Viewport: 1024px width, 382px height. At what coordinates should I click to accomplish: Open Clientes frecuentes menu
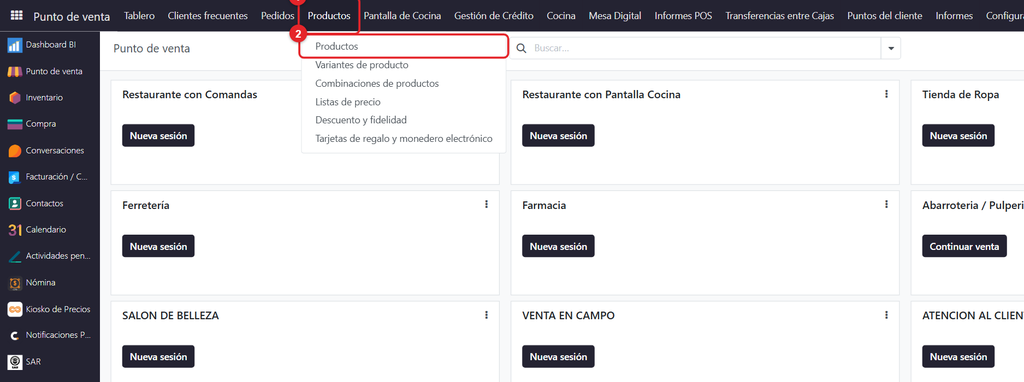pyautogui.click(x=208, y=16)
